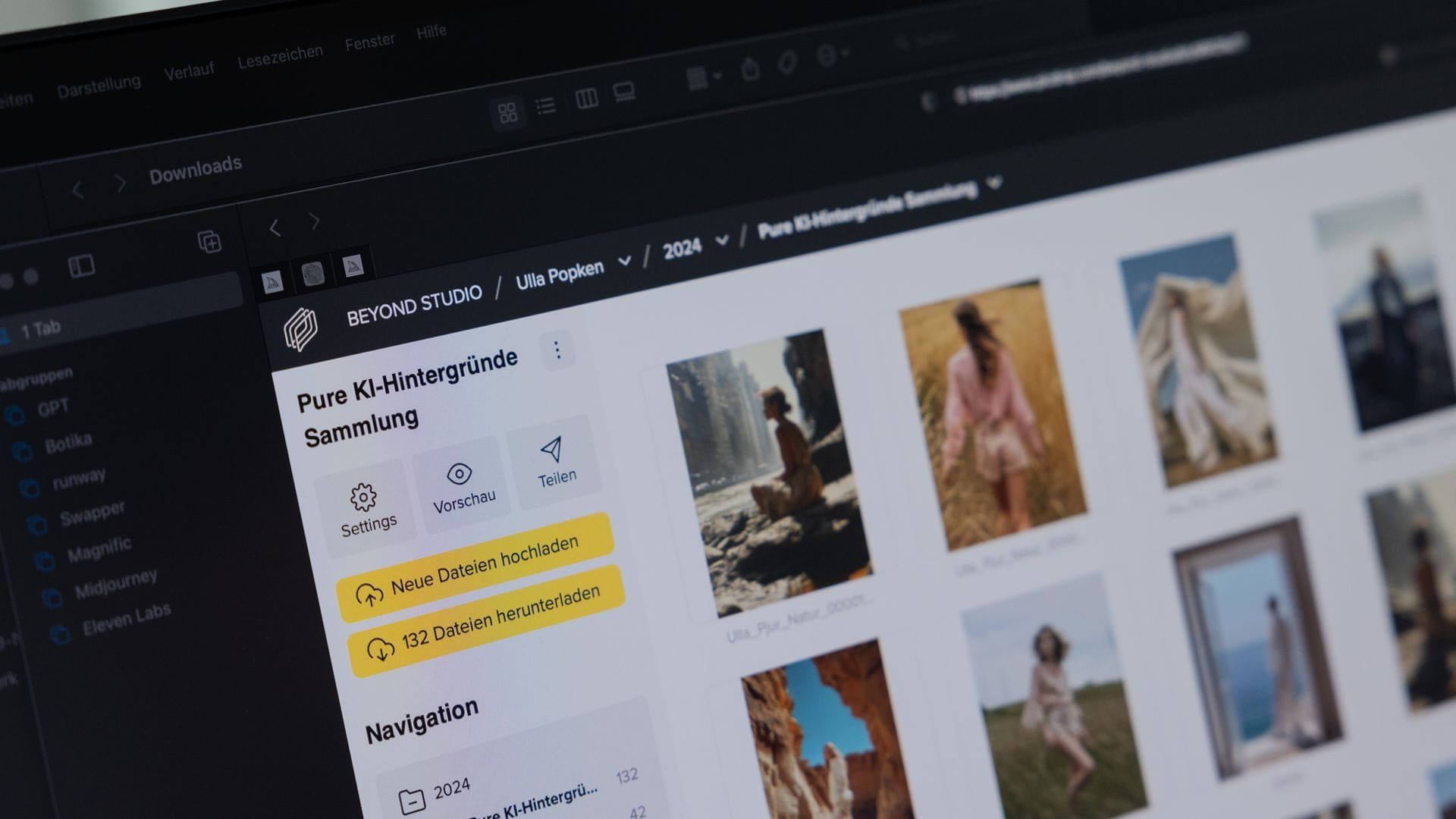Open the Fenster menu
1456x819 pixels.
369,42
